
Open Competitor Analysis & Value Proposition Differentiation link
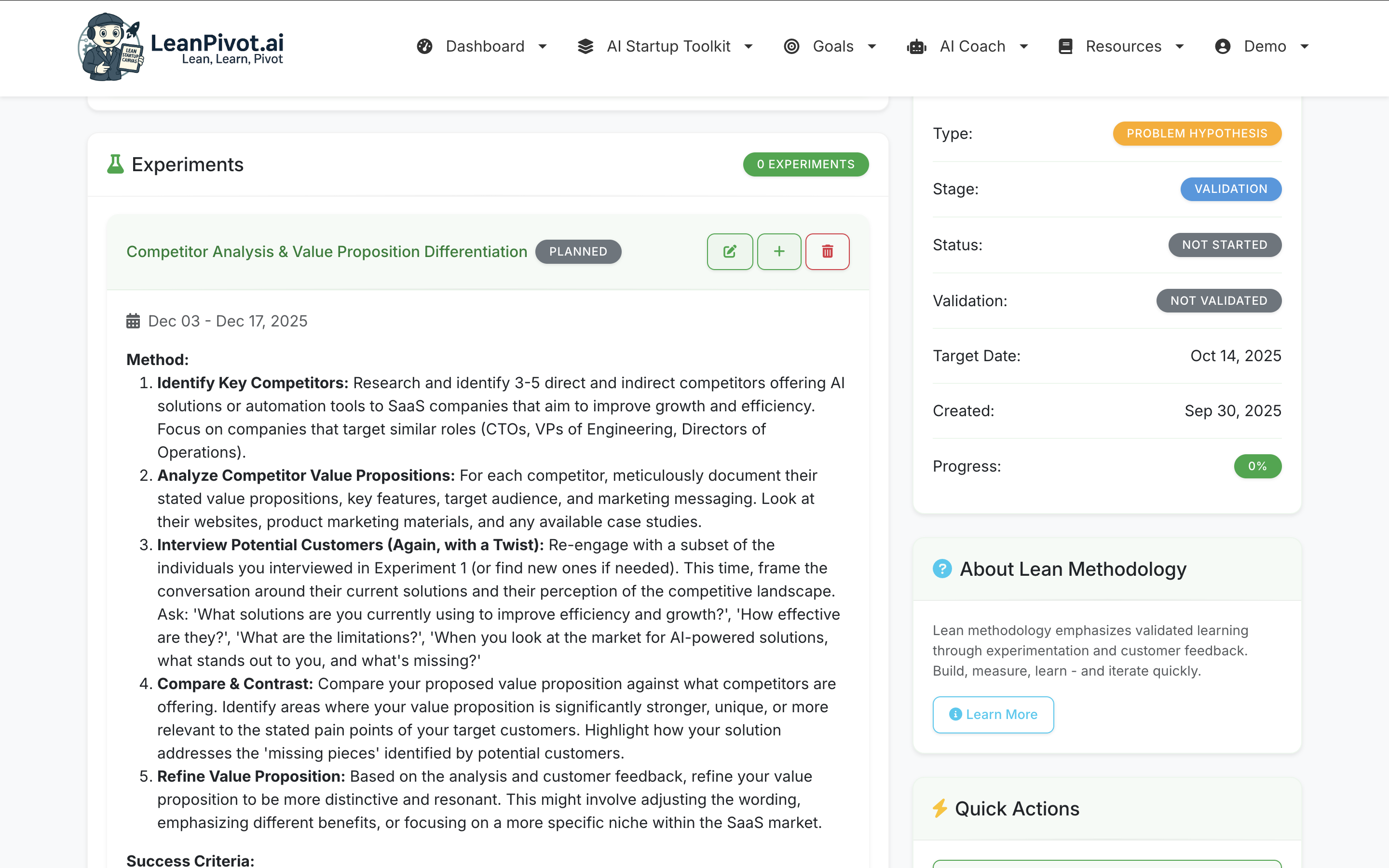327,251
